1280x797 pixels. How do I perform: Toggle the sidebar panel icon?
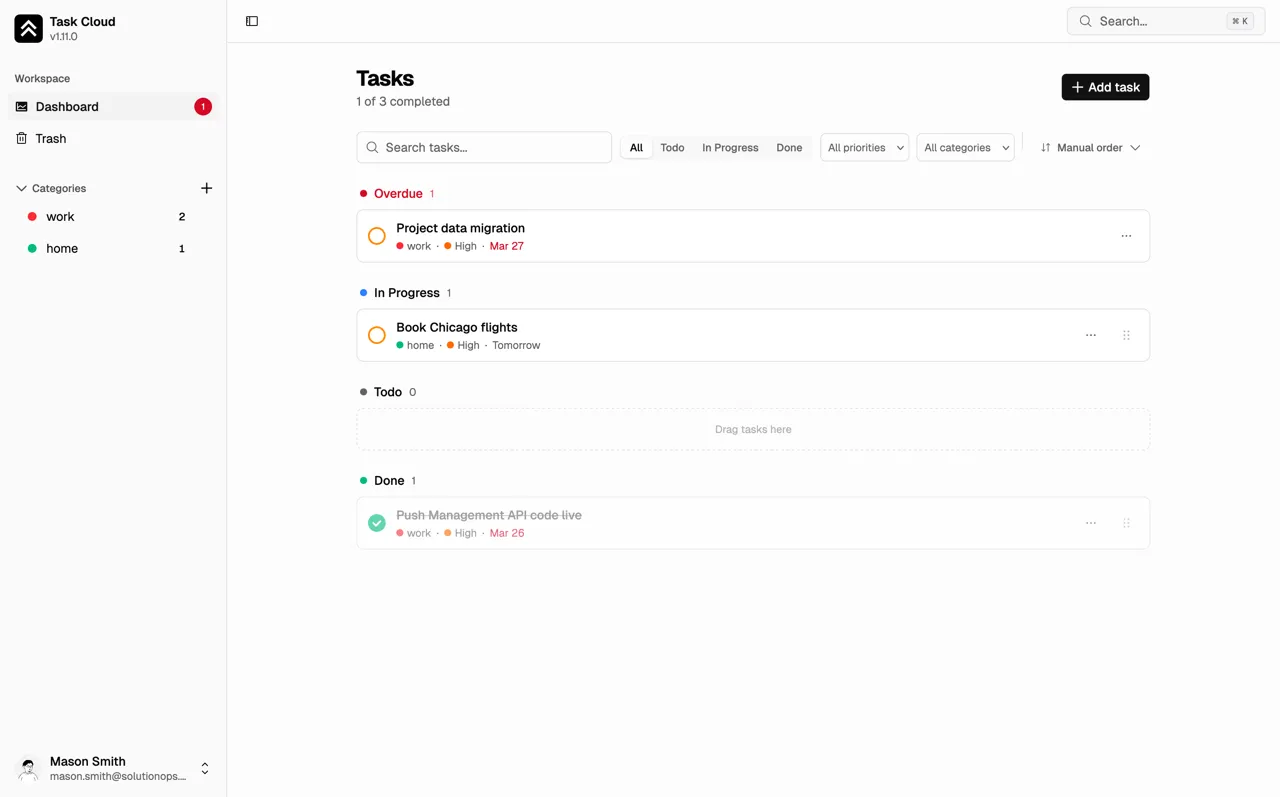[252, 21]
